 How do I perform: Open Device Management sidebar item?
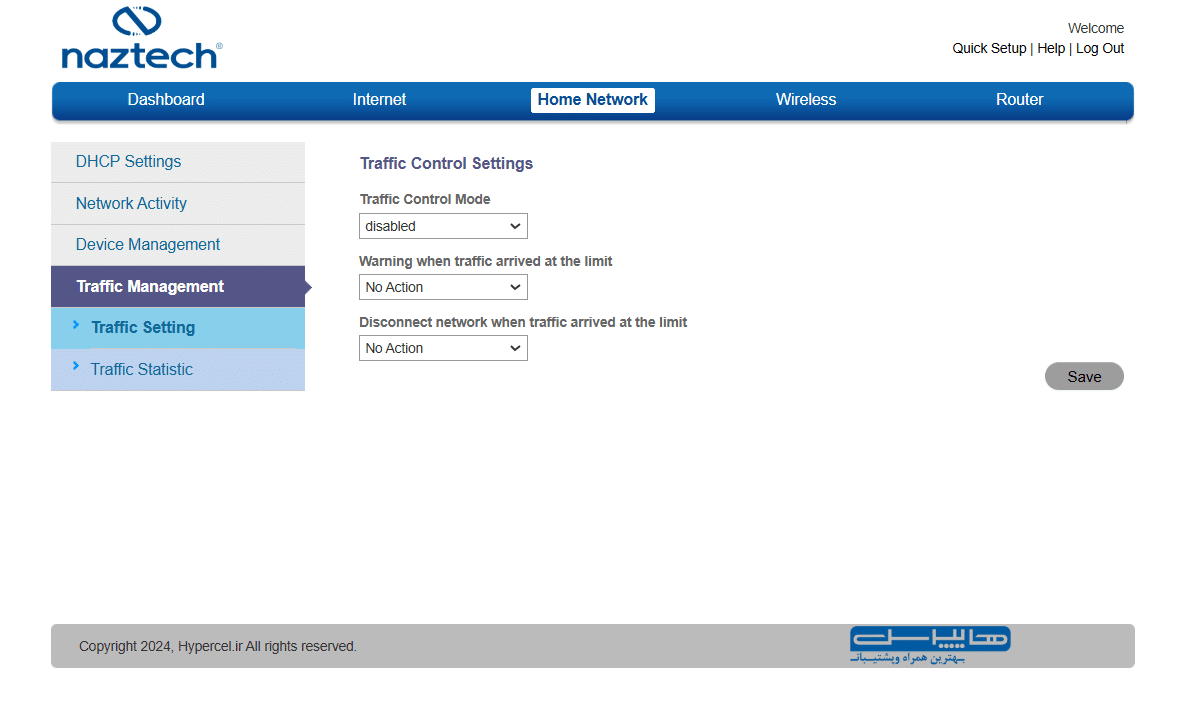pyautogui.click(x=148, y=245)
